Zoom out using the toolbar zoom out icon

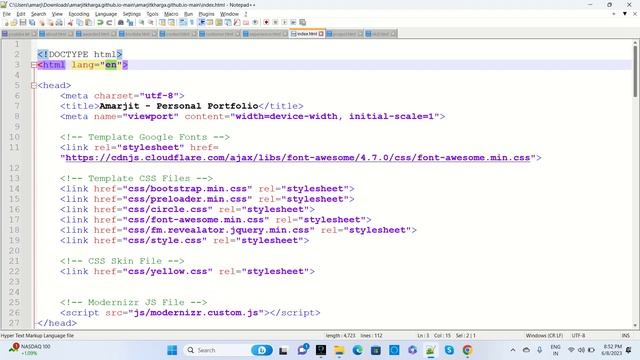coord(151,22)
